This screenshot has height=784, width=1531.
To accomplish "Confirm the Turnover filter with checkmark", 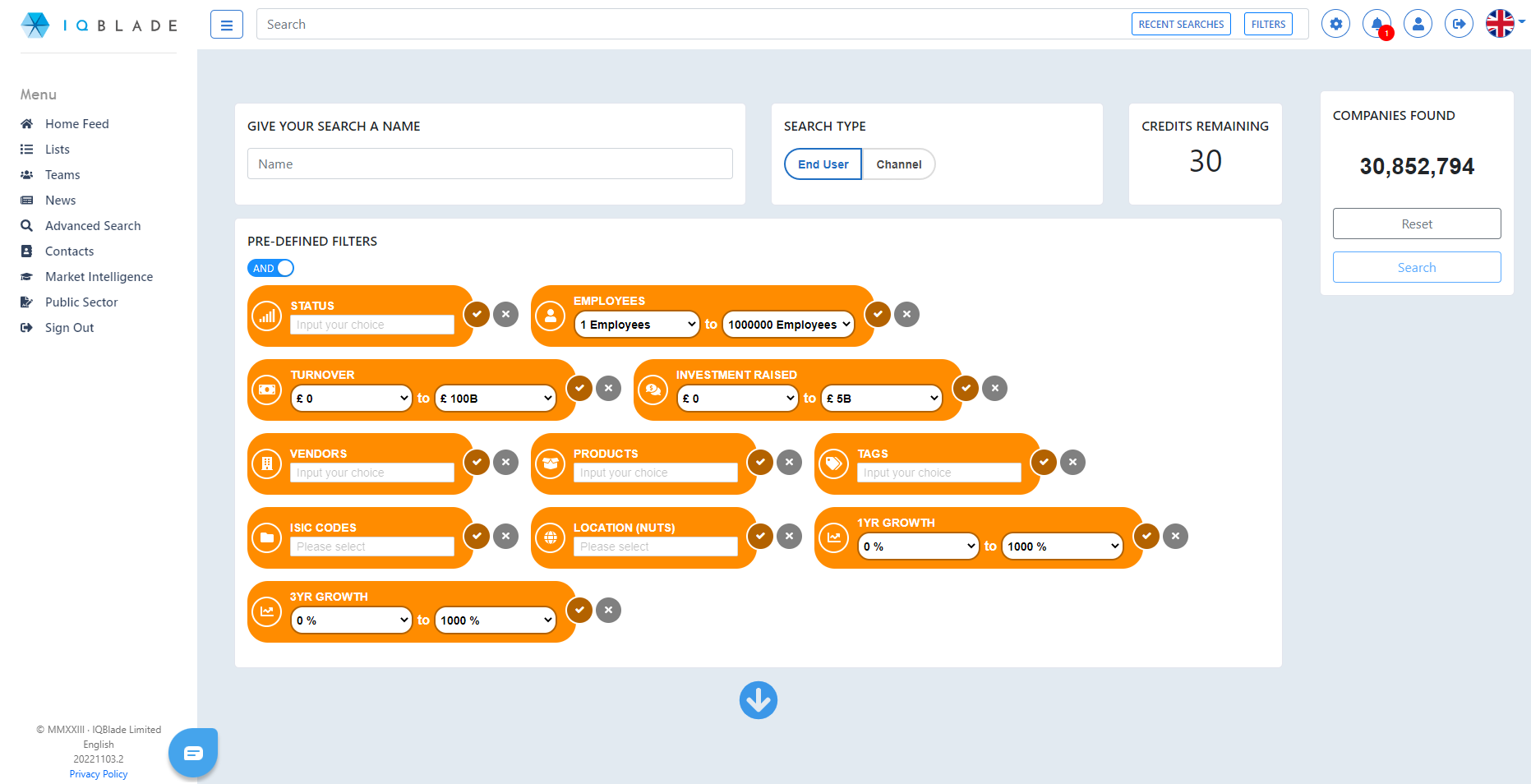I will point(579,388).
